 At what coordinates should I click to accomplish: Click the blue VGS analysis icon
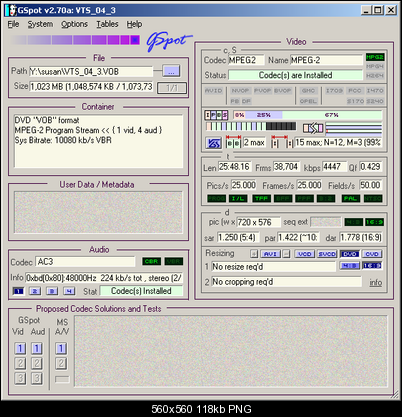213,143
